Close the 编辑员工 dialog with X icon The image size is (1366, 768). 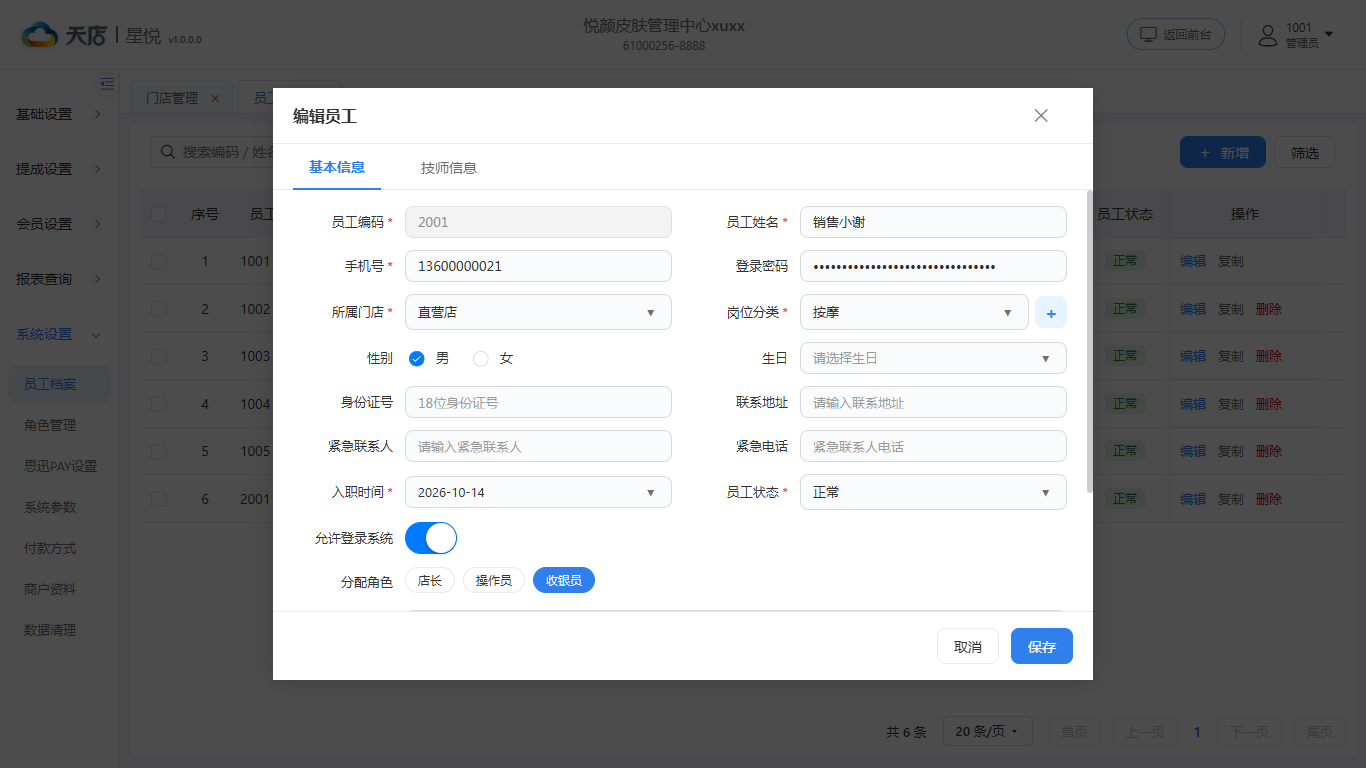click(x=1041, y=116)
